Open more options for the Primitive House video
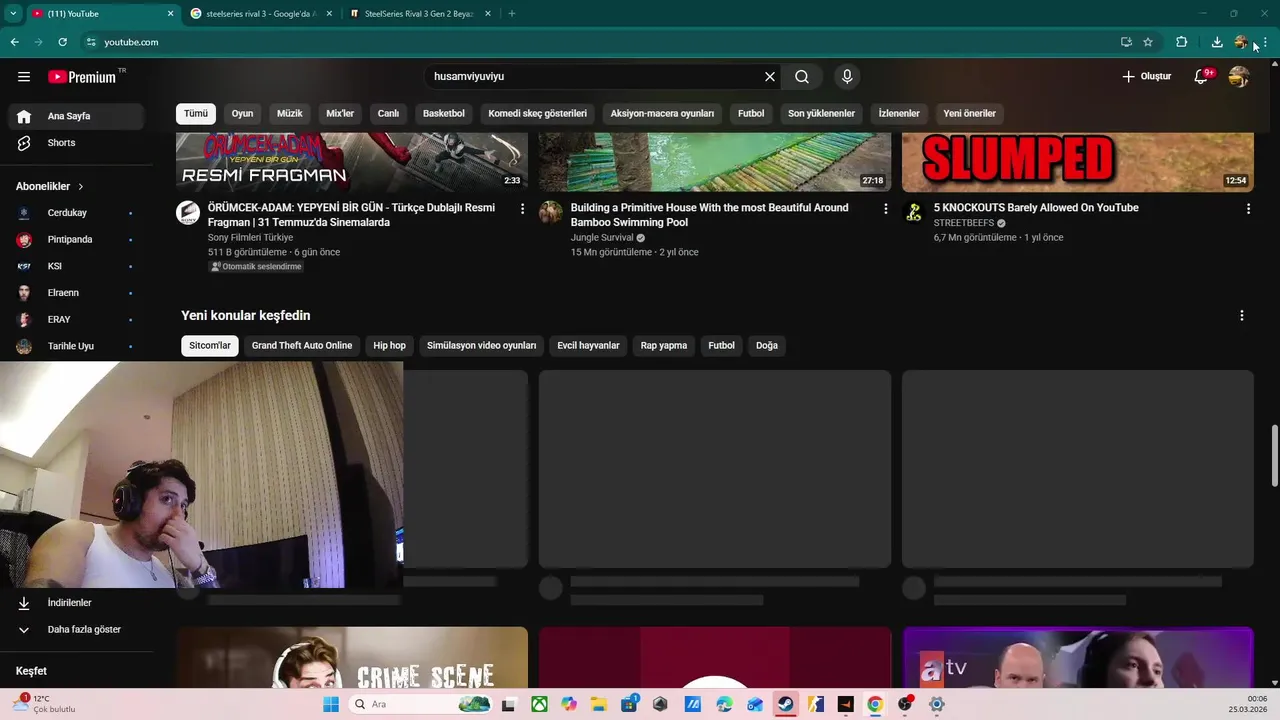 pyautogui.click(x=885, y=208)
